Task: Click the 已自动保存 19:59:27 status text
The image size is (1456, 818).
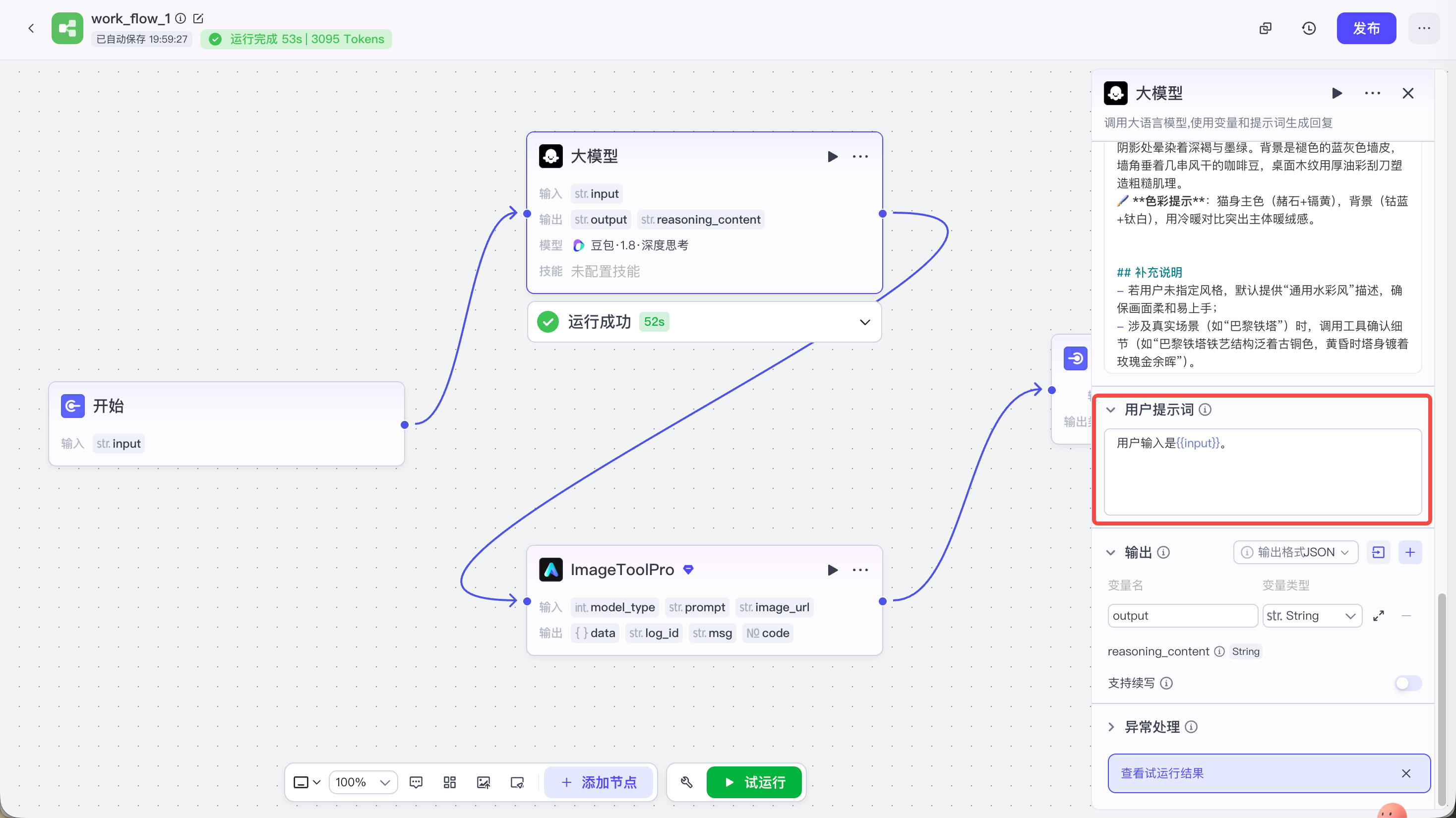Action: tap(142, 39)
